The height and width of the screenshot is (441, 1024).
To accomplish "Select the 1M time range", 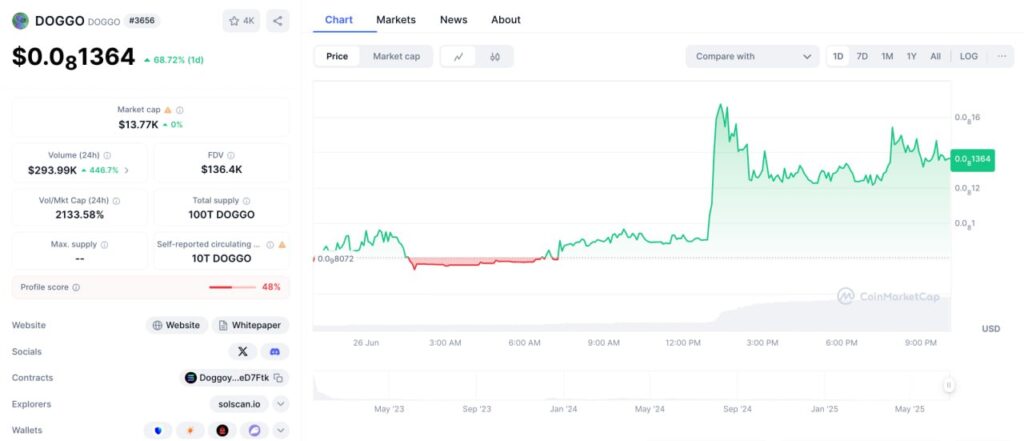I will click(887, 56).
